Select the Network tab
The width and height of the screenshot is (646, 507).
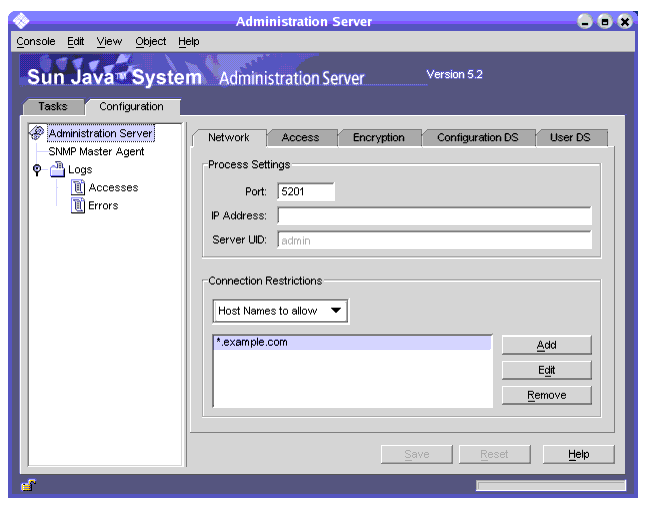[x=229, y=138]
